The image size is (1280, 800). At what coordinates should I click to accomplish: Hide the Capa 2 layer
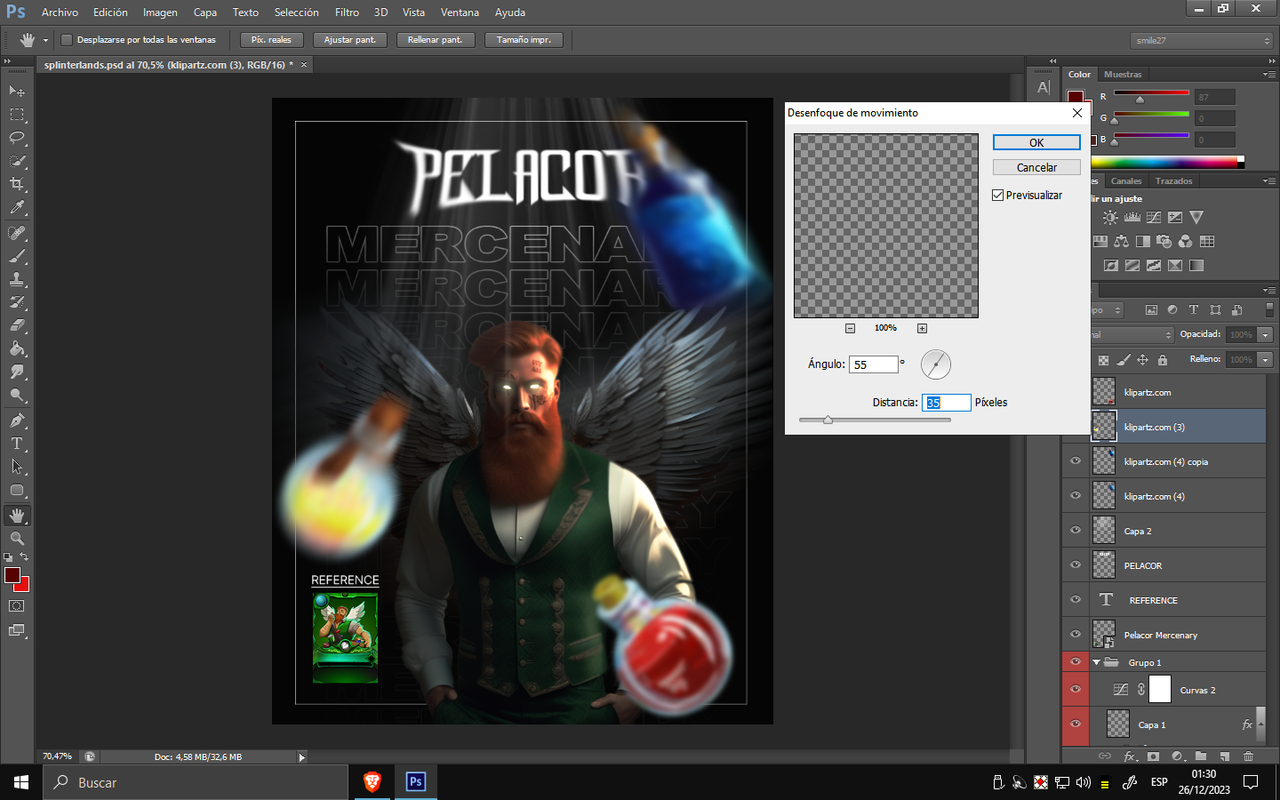click(1076, 531)
